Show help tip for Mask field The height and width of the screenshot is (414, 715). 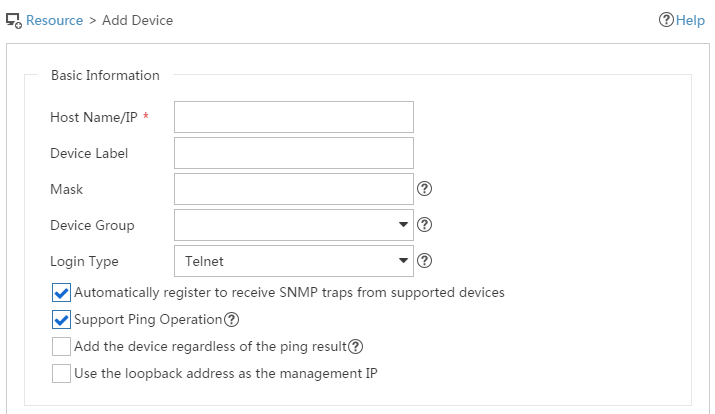[x=425, y=189]
